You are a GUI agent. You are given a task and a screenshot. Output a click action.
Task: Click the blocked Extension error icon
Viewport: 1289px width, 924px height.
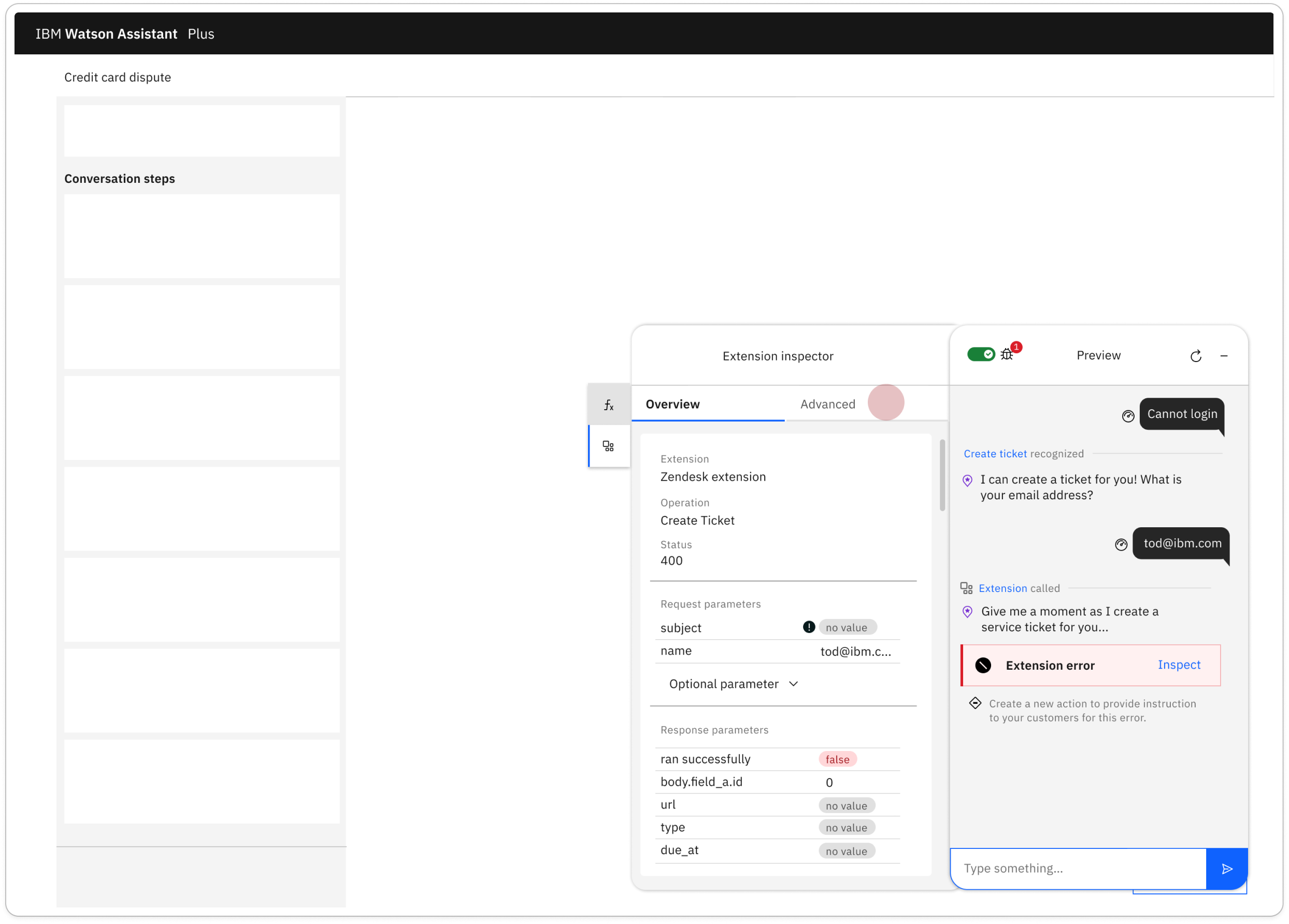point(983,665)
